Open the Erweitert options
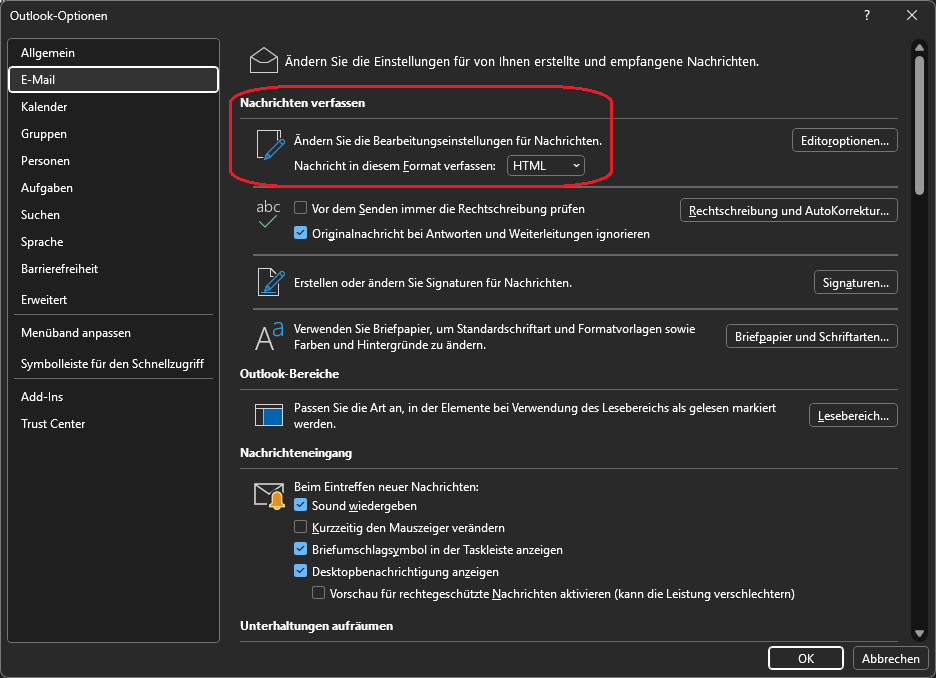This screenshot has width=936, height=678. coord(113,300)
